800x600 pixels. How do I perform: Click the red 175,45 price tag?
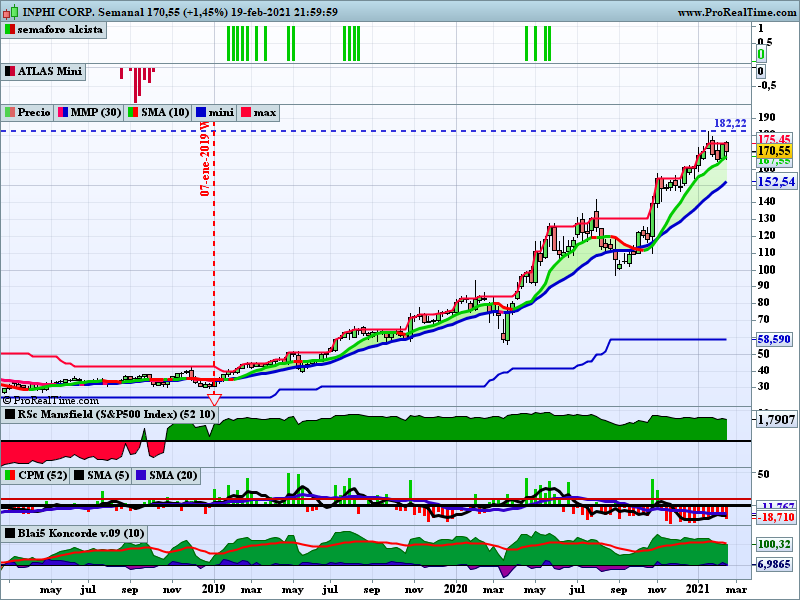pyautogui.click(x=774, y=139)
